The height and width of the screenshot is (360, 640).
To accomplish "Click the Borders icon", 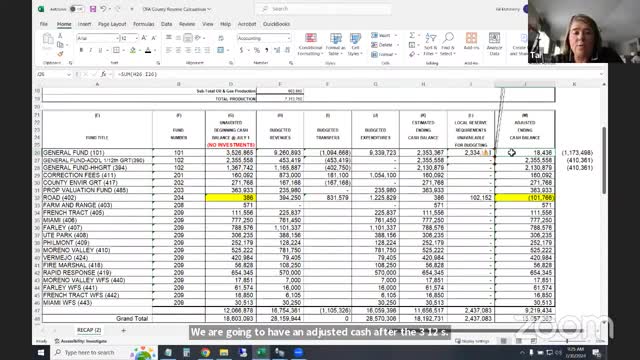I will coord(116,50).
